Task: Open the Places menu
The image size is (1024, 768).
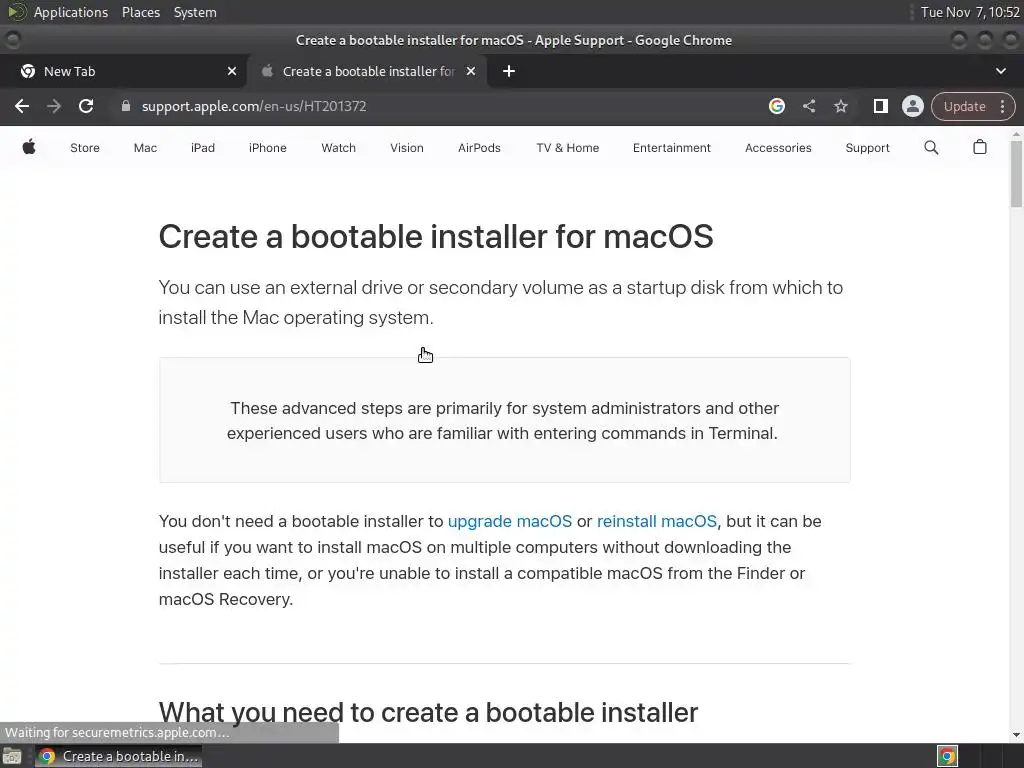Action: click(x=140, y=12)
